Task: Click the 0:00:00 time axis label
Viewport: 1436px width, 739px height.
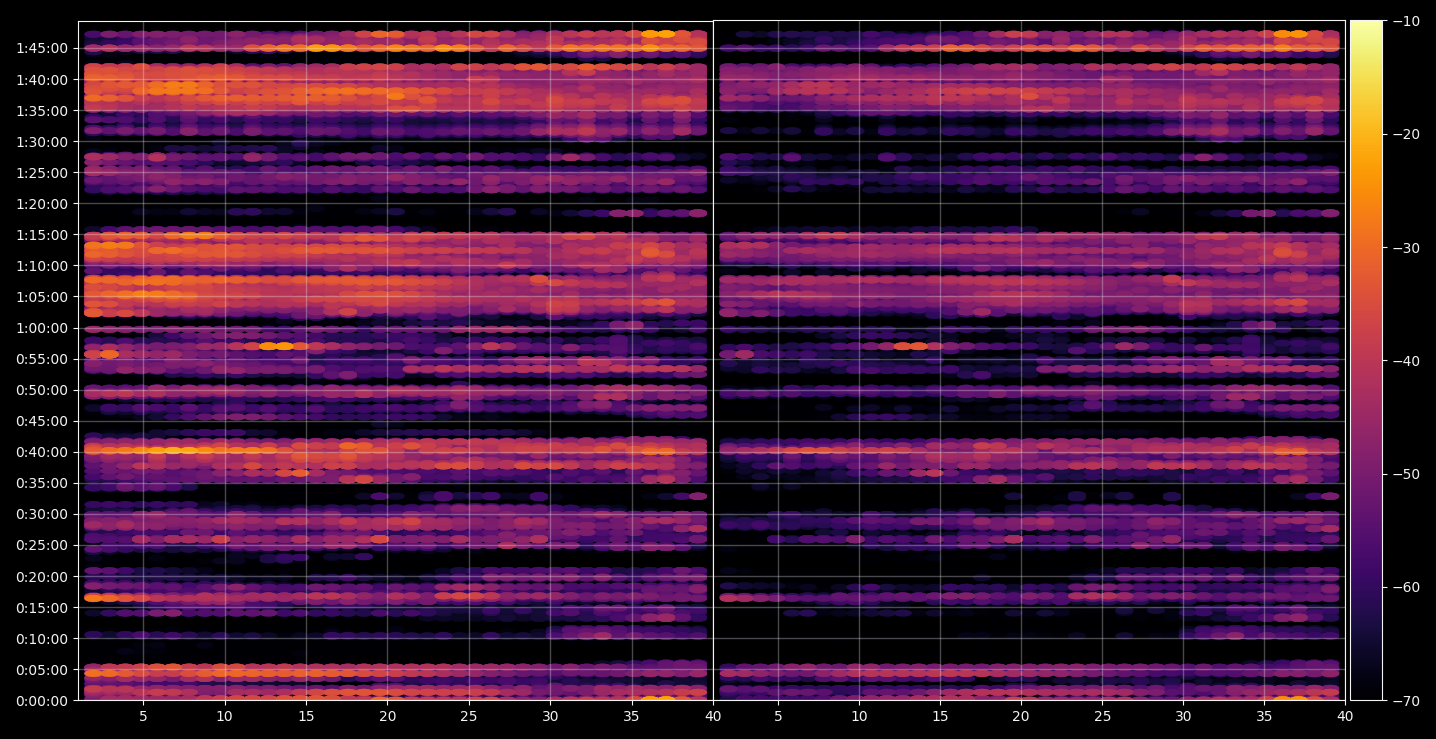Action: click(x=42, y=701)
